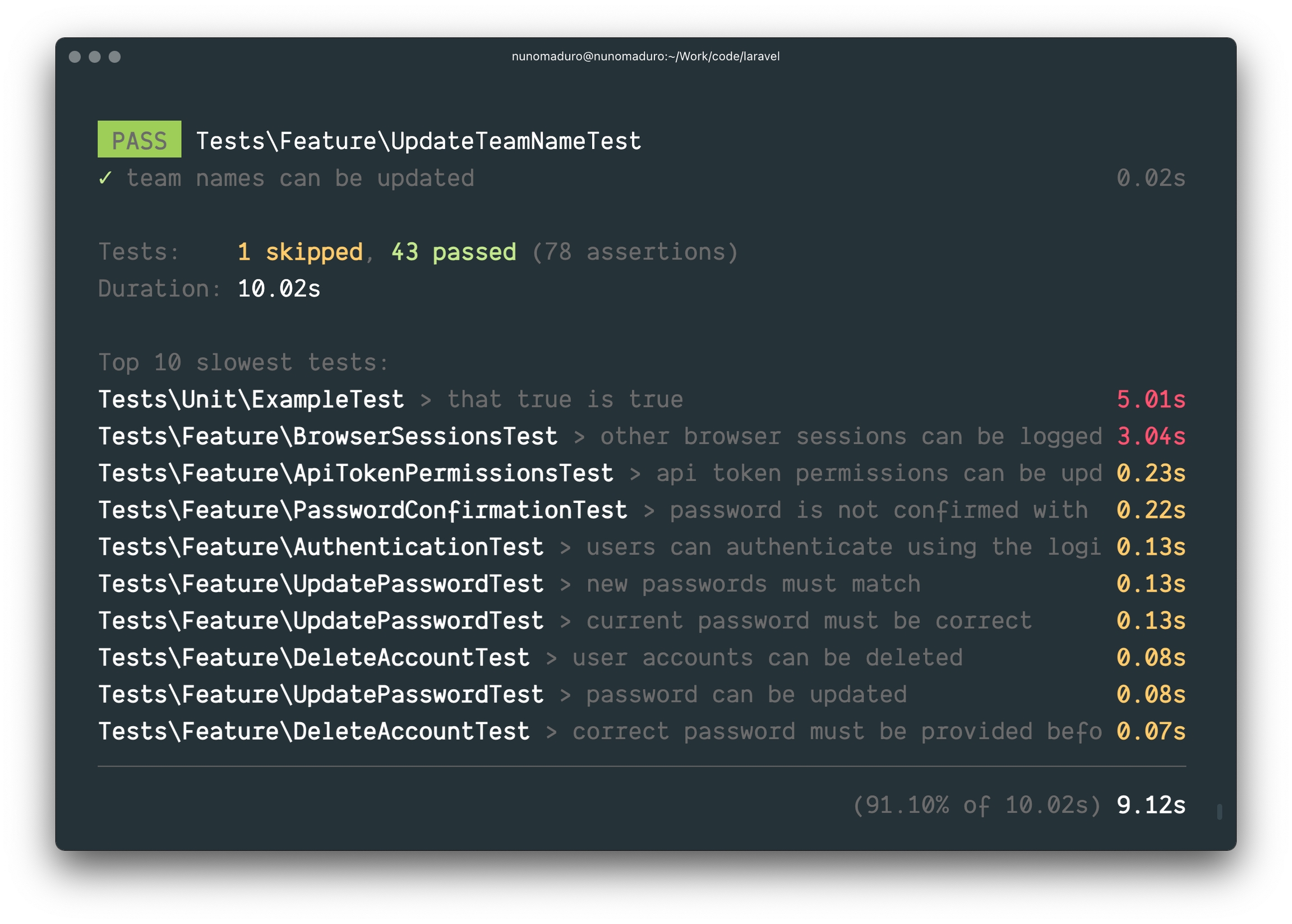Click the "Top 10 slowest tests:" heading
Viewport: 1292px width, 924px height.
coord(243,362)
